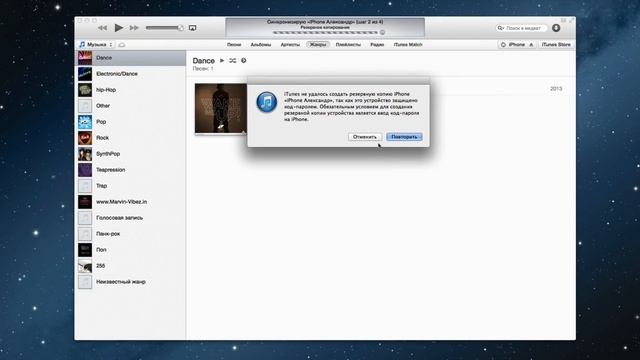640x360 pixels.
Task: Select the Trap genre
Action: [131, 186]
